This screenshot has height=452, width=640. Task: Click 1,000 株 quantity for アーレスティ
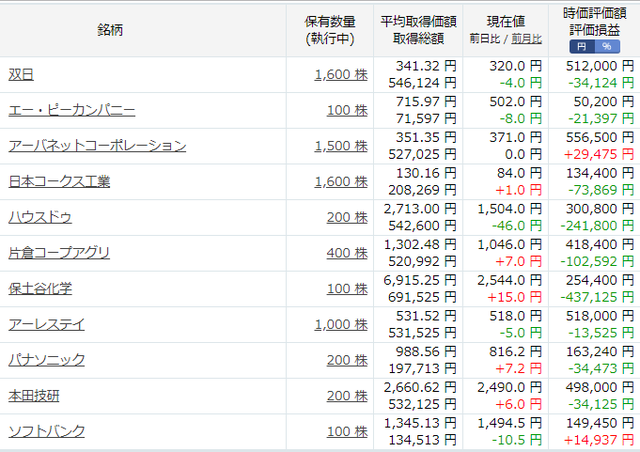pyautogui.click(x=341, y=325)
